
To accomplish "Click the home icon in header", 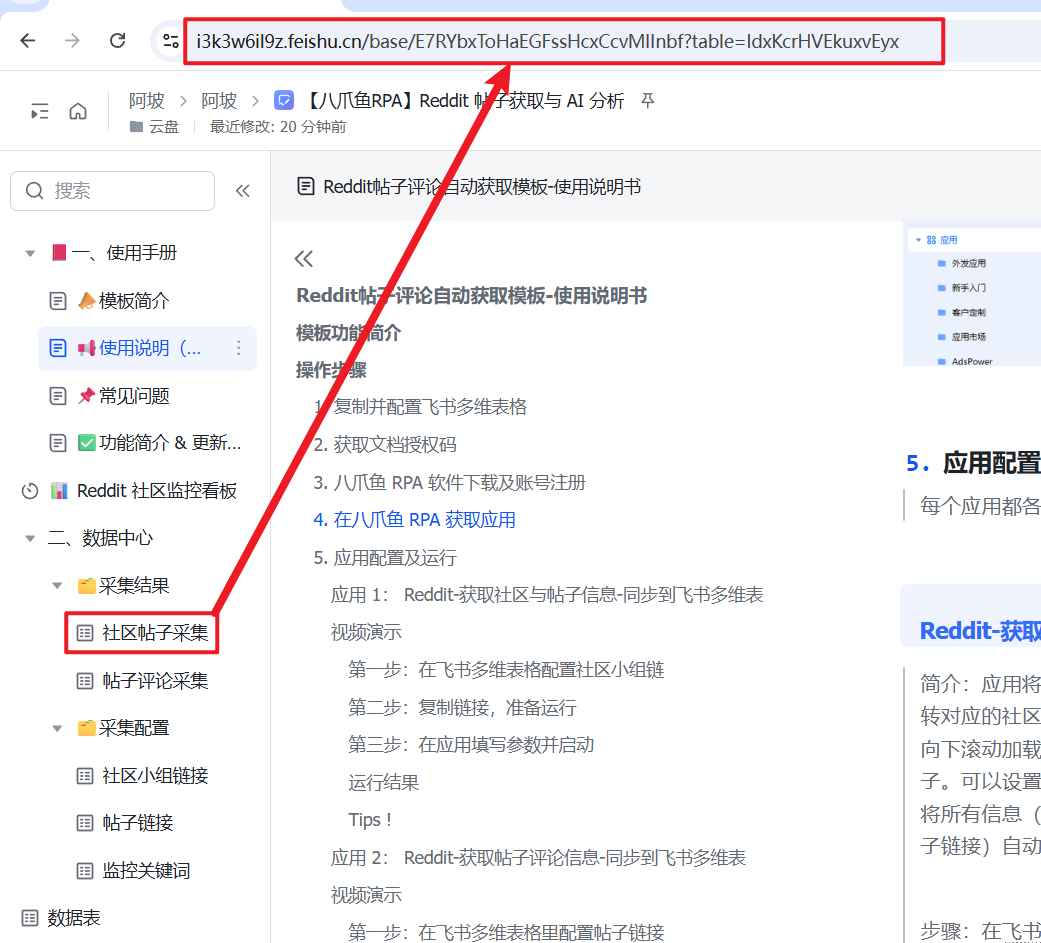I will click(78, 111).
